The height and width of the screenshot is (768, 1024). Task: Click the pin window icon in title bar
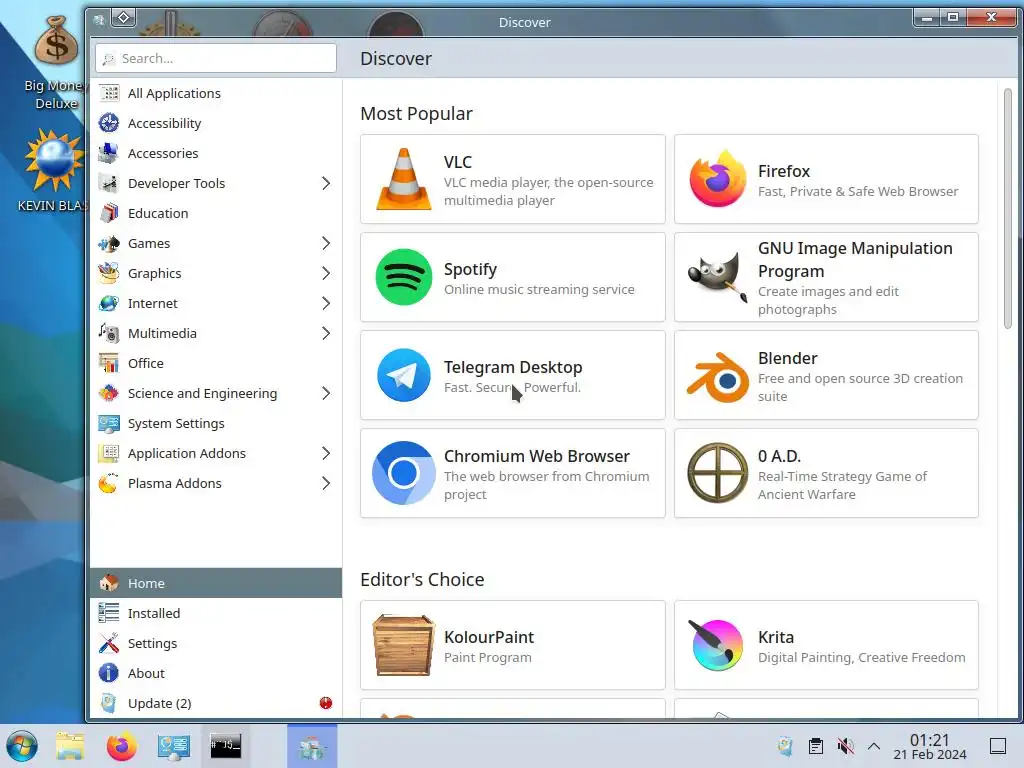[x=123, y=18]
